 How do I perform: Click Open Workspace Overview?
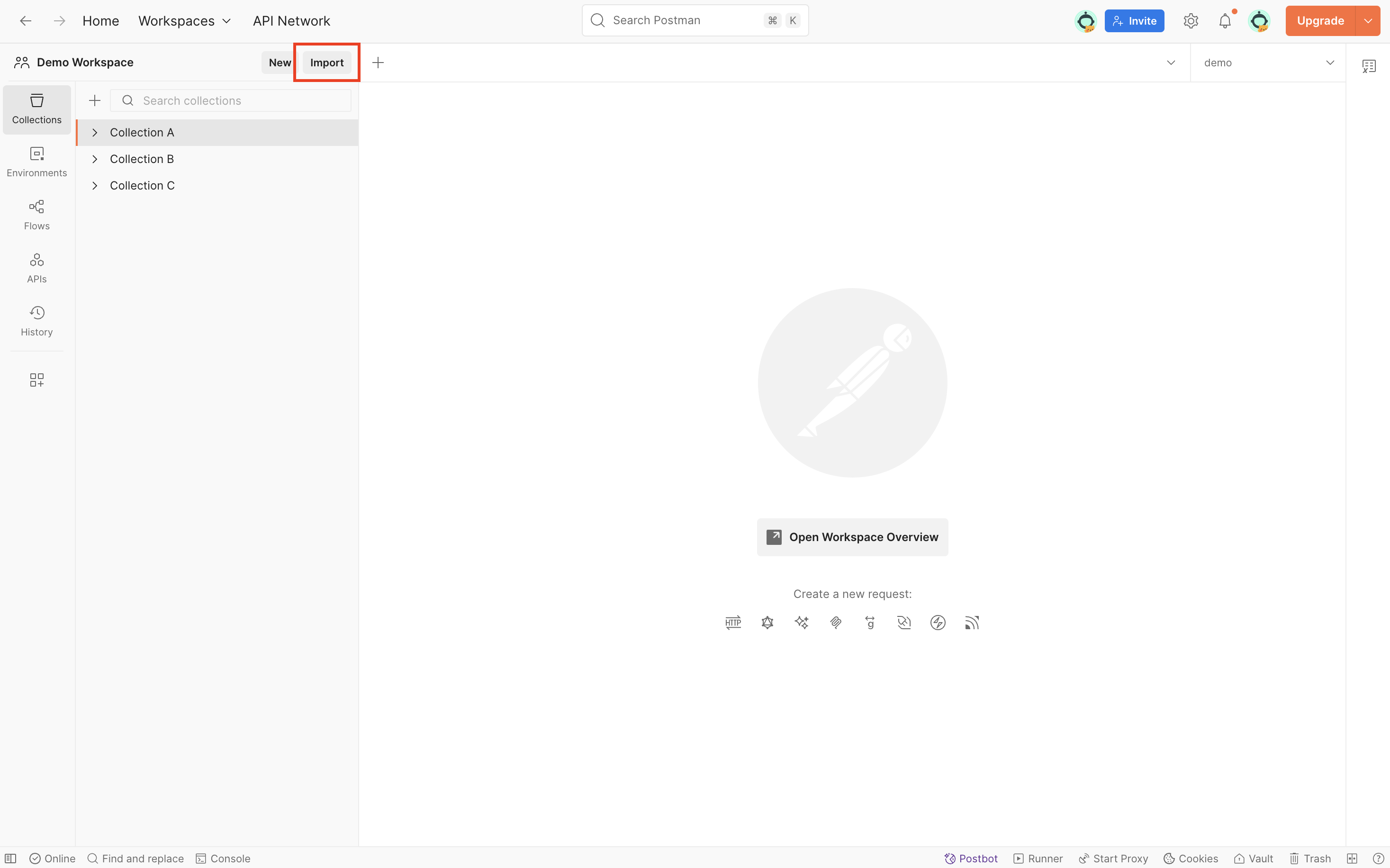pyautogui.click(x=852, y=537)
